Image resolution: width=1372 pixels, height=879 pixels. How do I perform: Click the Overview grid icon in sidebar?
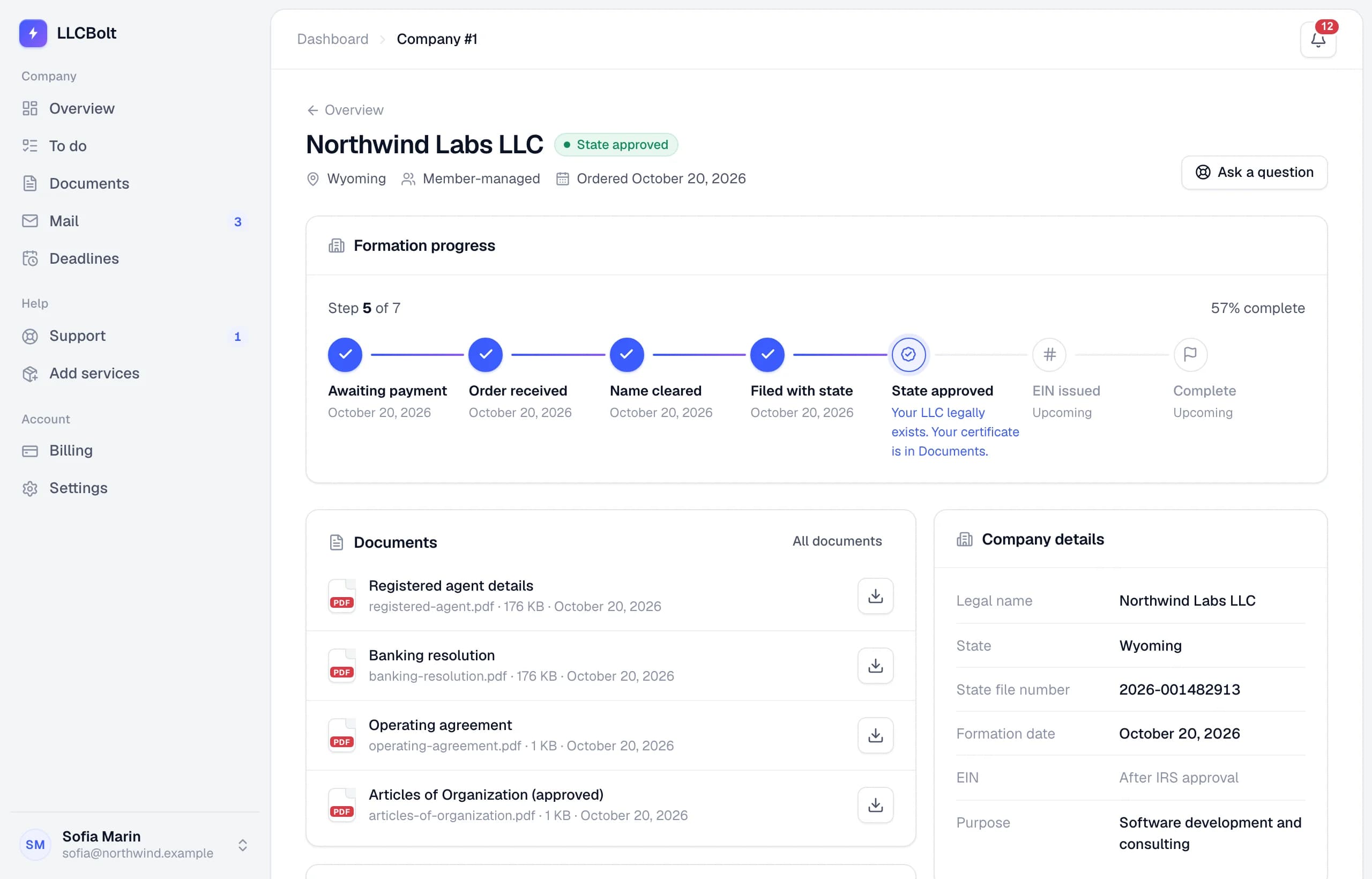click(x=29, y=108)
